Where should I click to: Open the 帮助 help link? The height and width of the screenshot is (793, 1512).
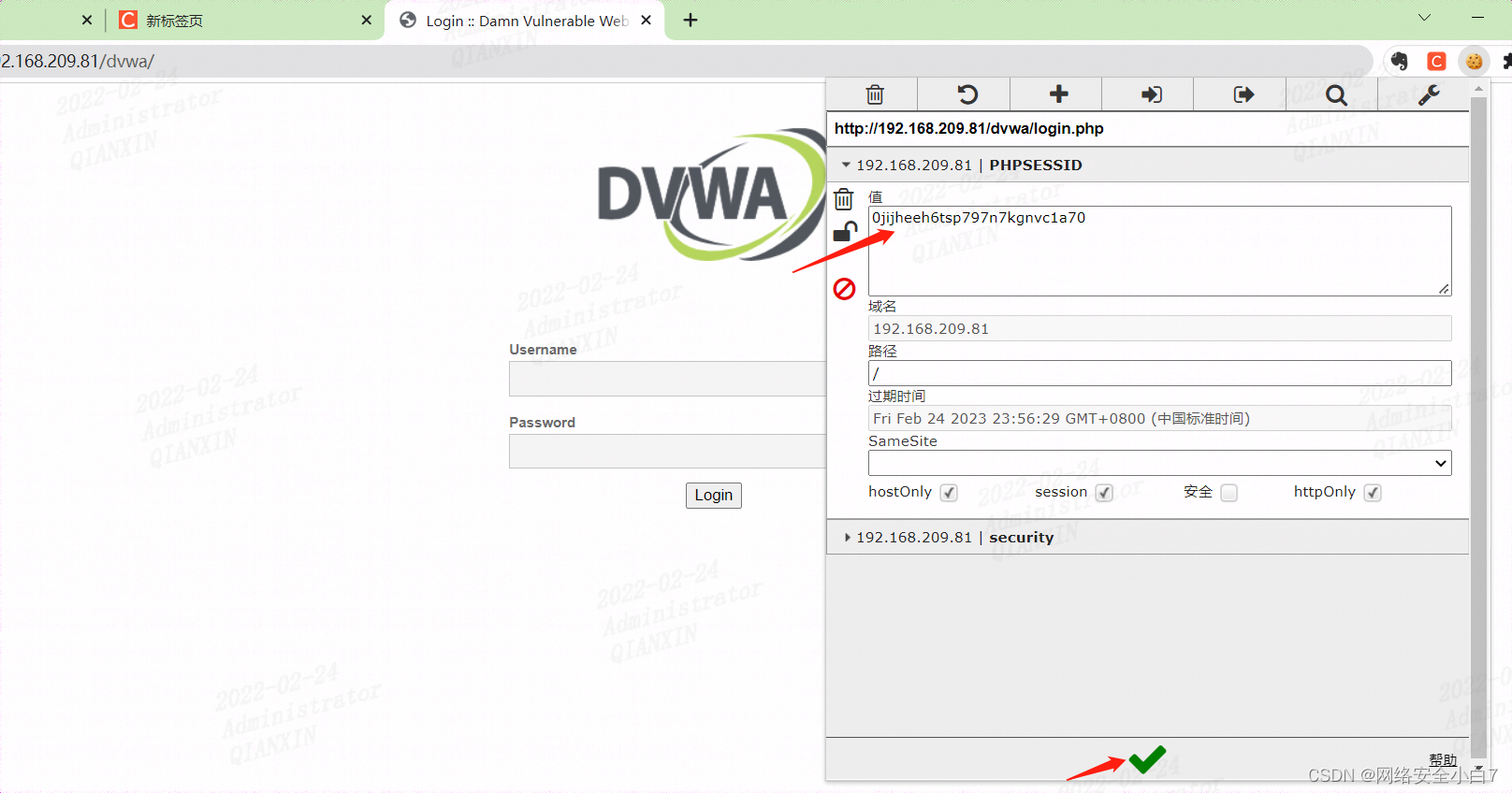click(1443, 760)
